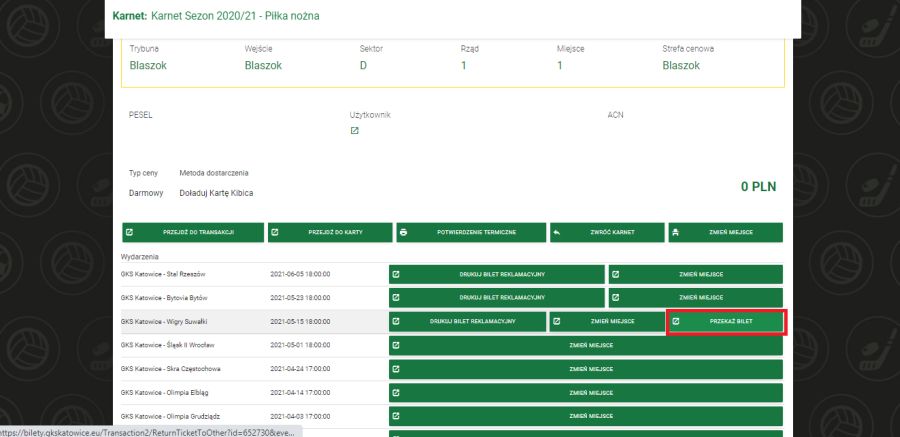Click icon on Śląsk II Wrocław Zmień miejsce button

(395, 345)
